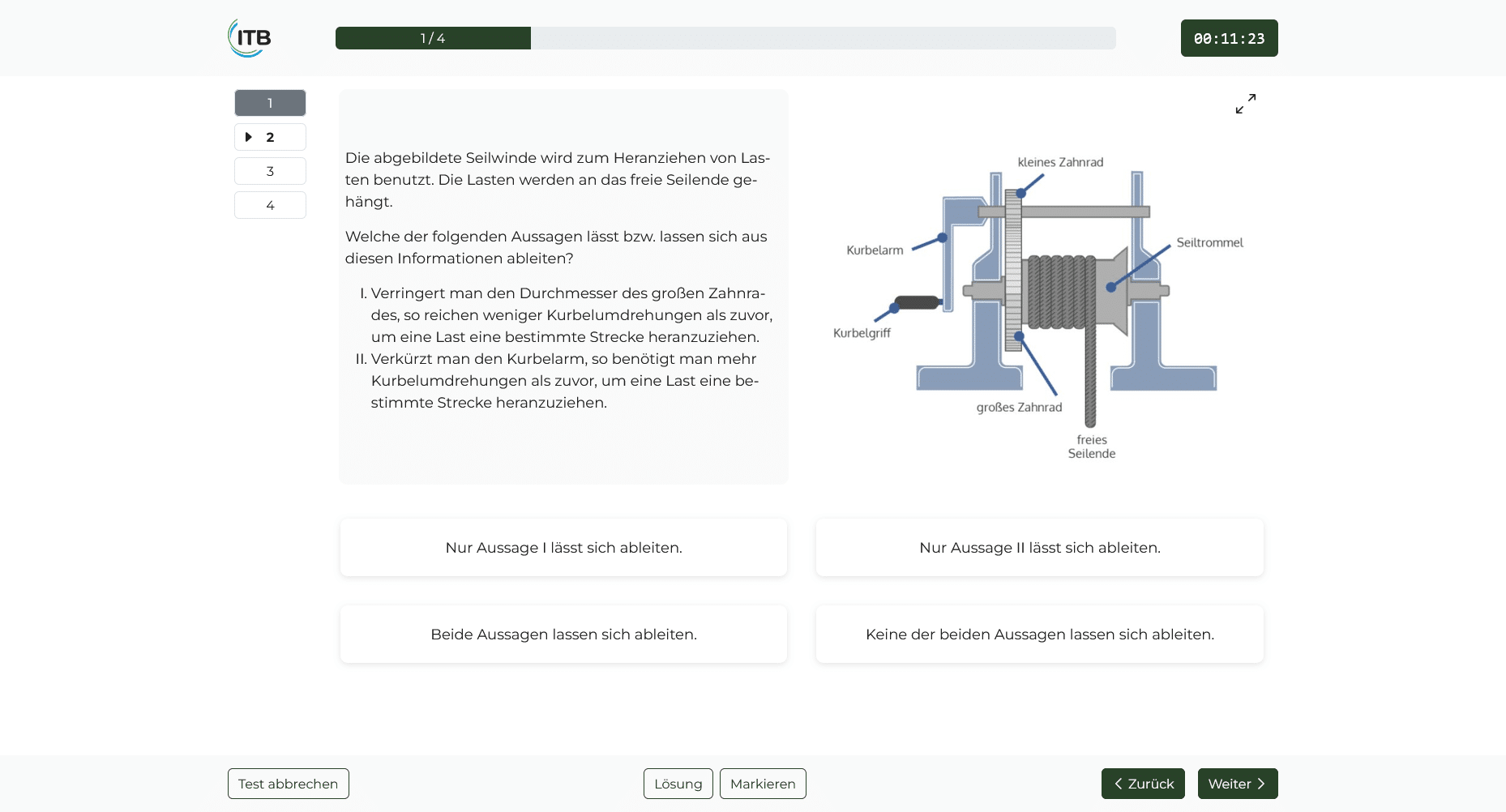Screen dimensions: 1506x812
Task: Click the play arrow beside question 2
Action: [249, 137]
